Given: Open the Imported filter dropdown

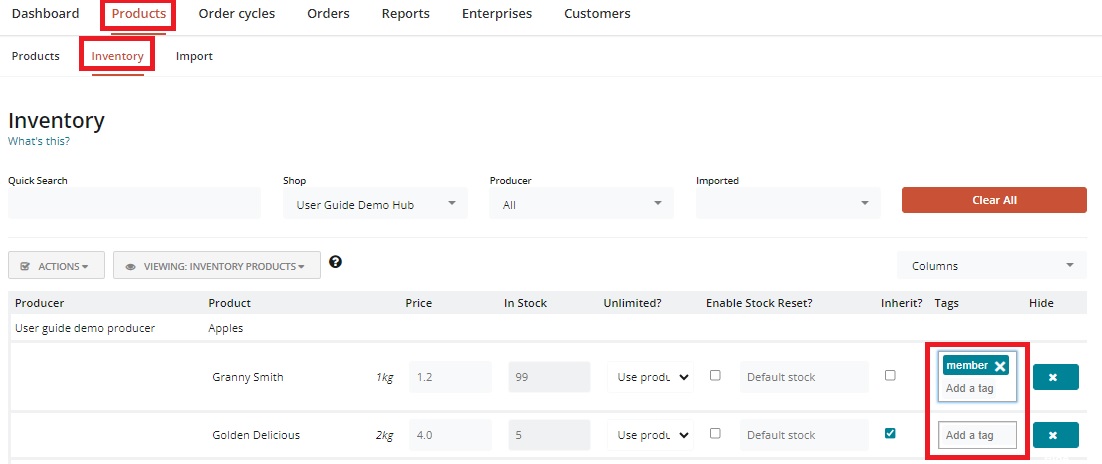Looking at the screenshot, I should (x=788, y=204).
